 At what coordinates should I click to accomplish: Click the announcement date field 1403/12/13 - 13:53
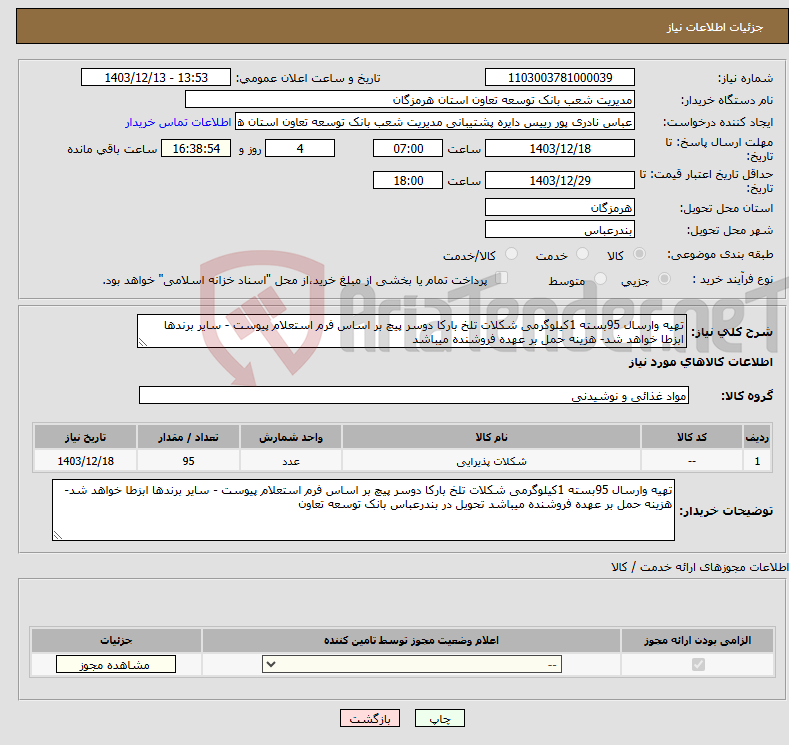pyautogui.click(x=155, y=77)
